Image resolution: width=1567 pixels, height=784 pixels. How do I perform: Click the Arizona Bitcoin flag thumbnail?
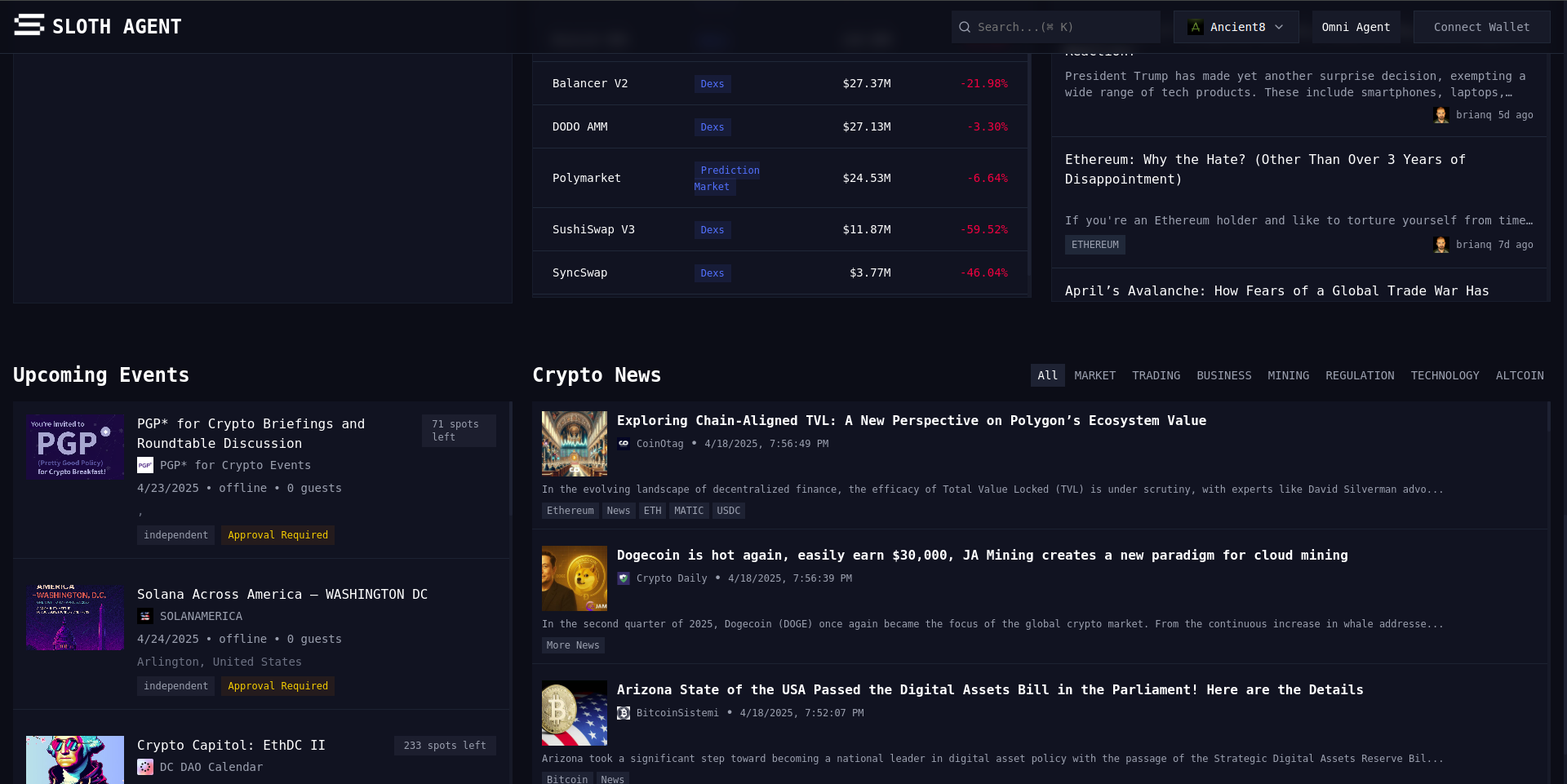575,713
